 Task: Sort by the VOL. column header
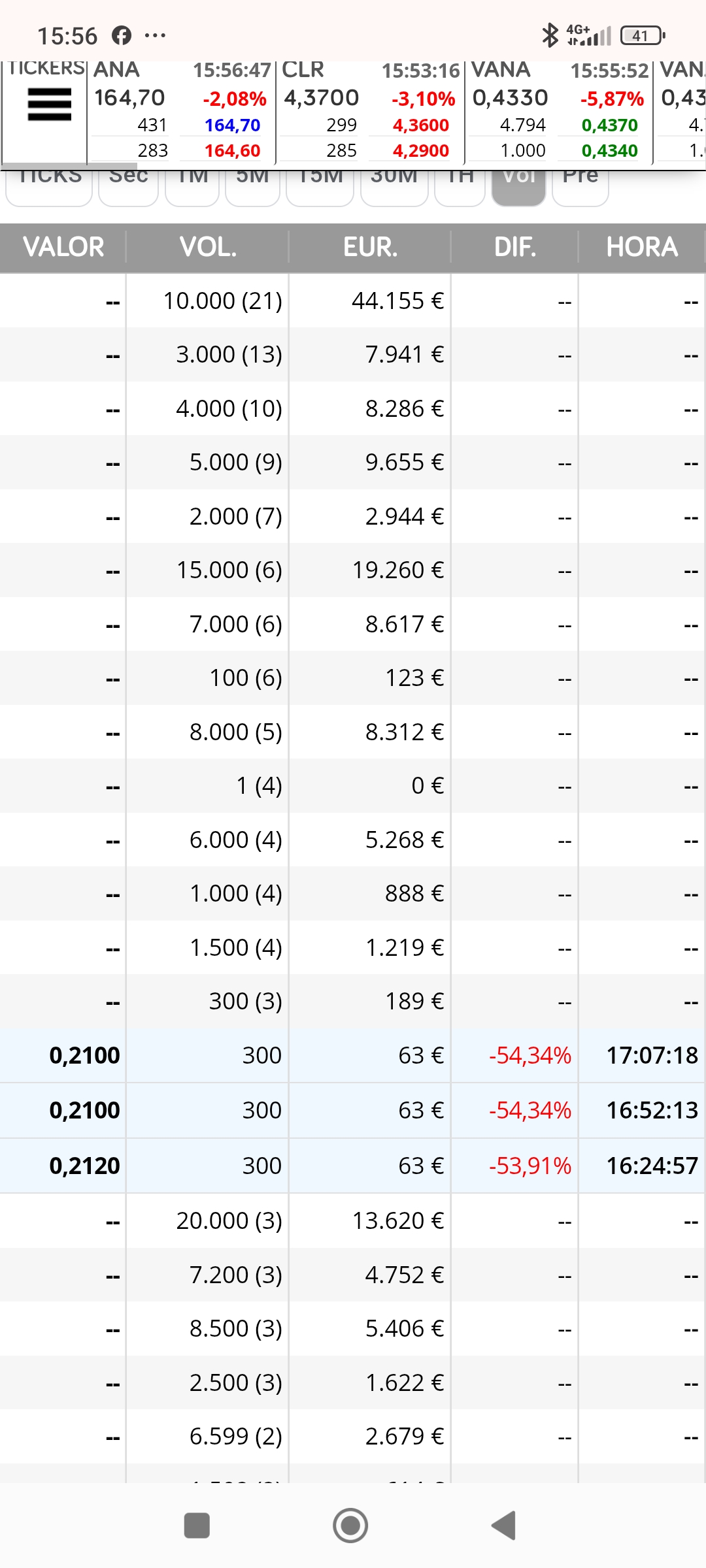tap(208, 248)
